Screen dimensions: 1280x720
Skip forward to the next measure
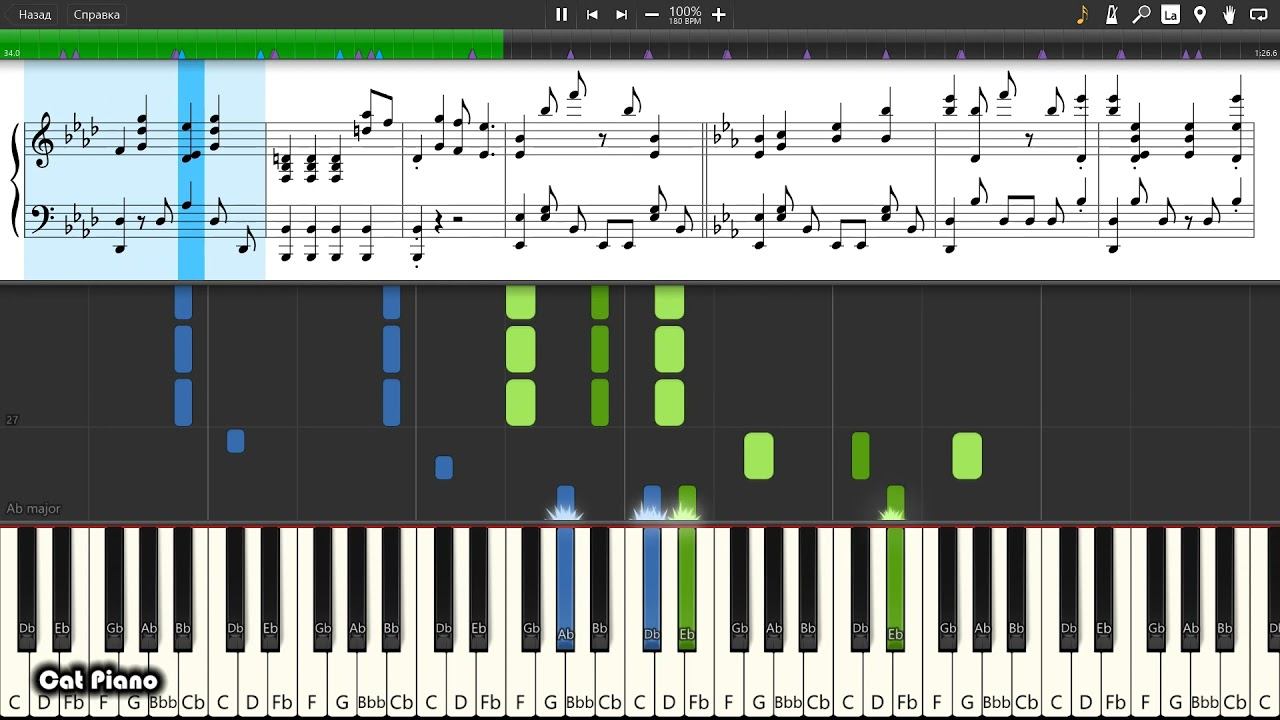pos(622,14)
